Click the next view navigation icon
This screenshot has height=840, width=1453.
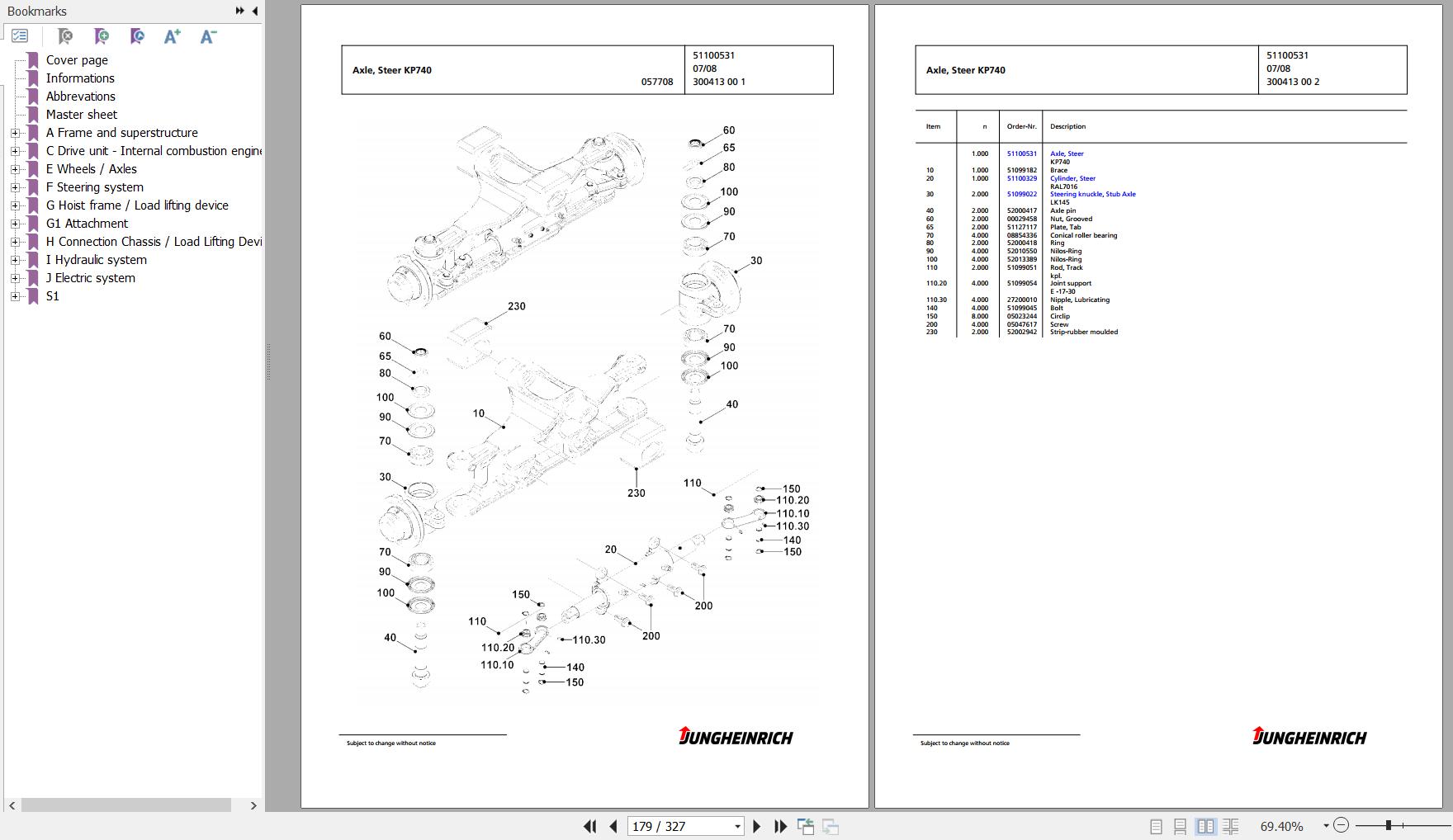pyautogui.click(x=831, y=826)
